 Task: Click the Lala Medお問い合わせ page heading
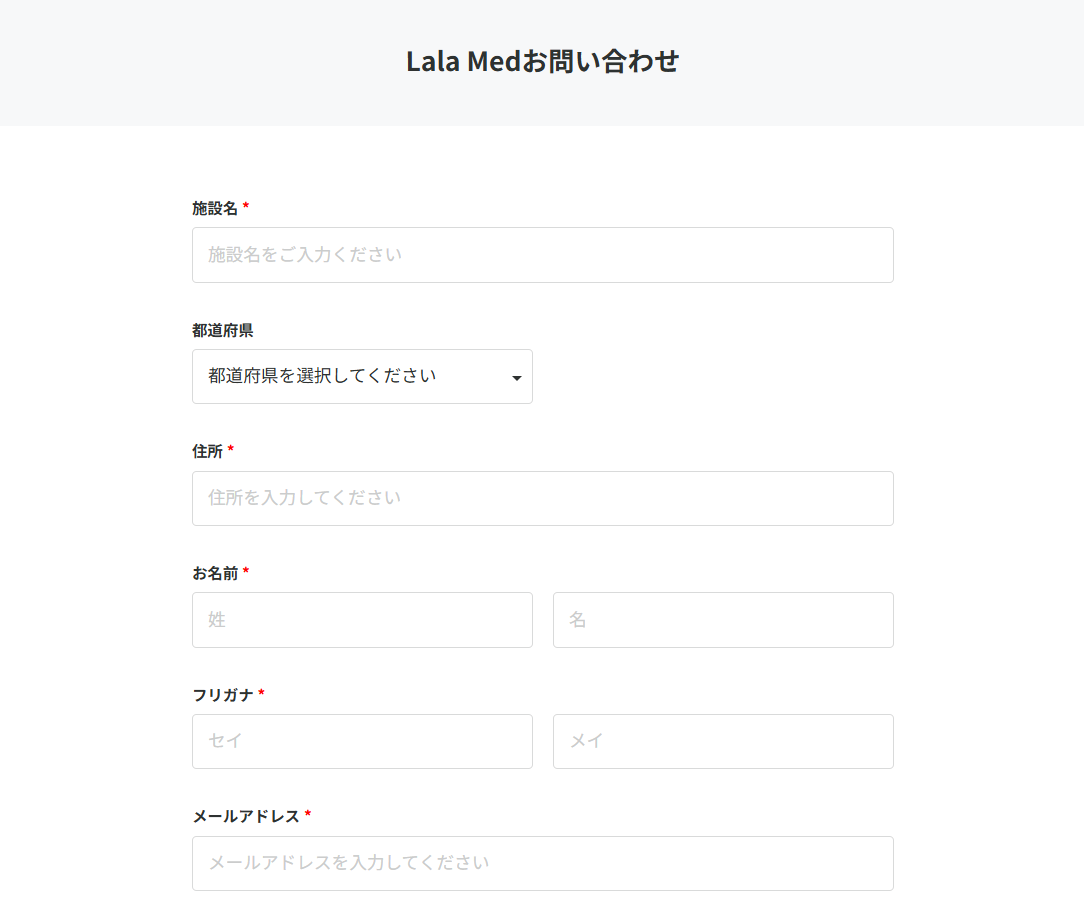tap(543, 62)
